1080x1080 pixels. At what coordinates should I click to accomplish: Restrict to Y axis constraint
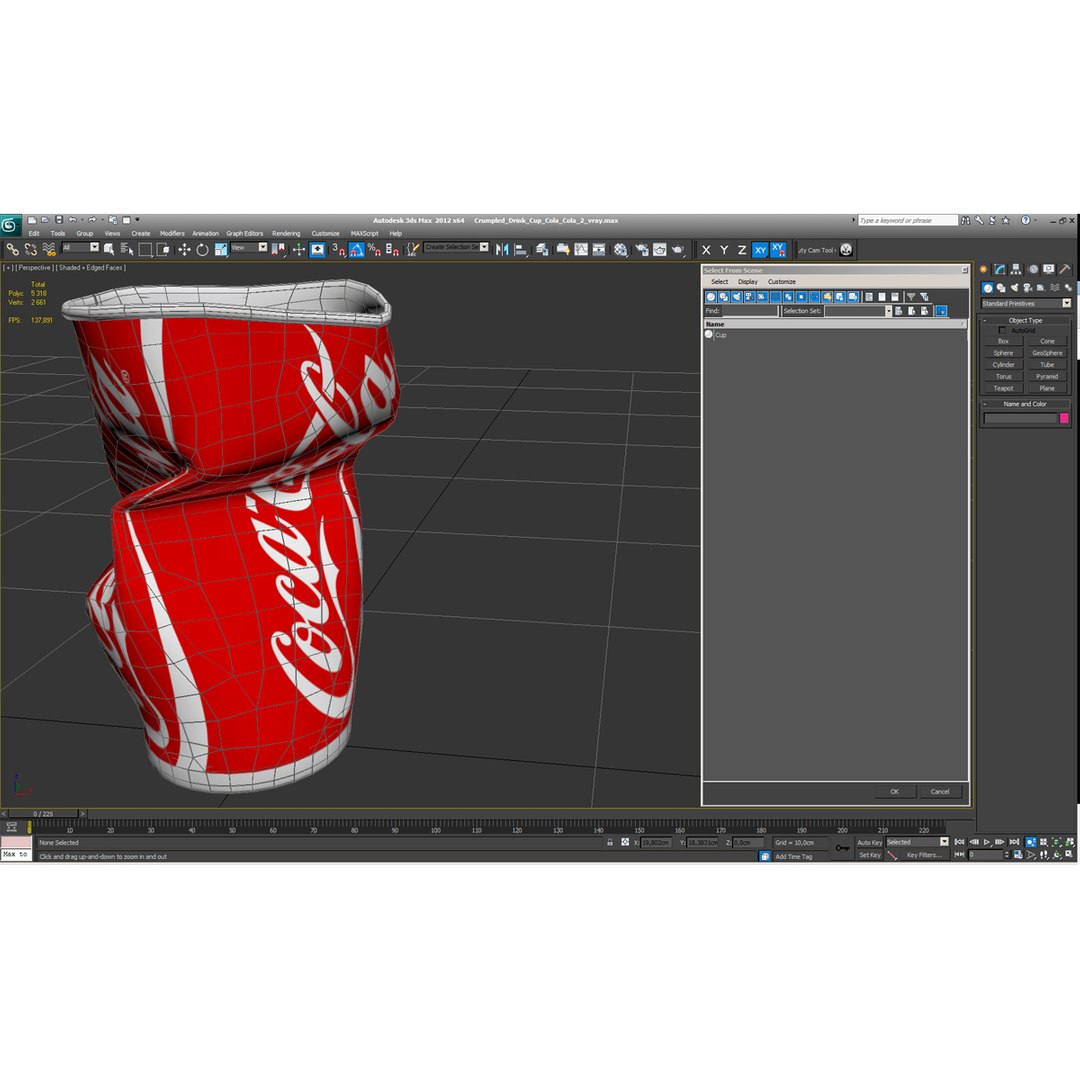point(724,250)
